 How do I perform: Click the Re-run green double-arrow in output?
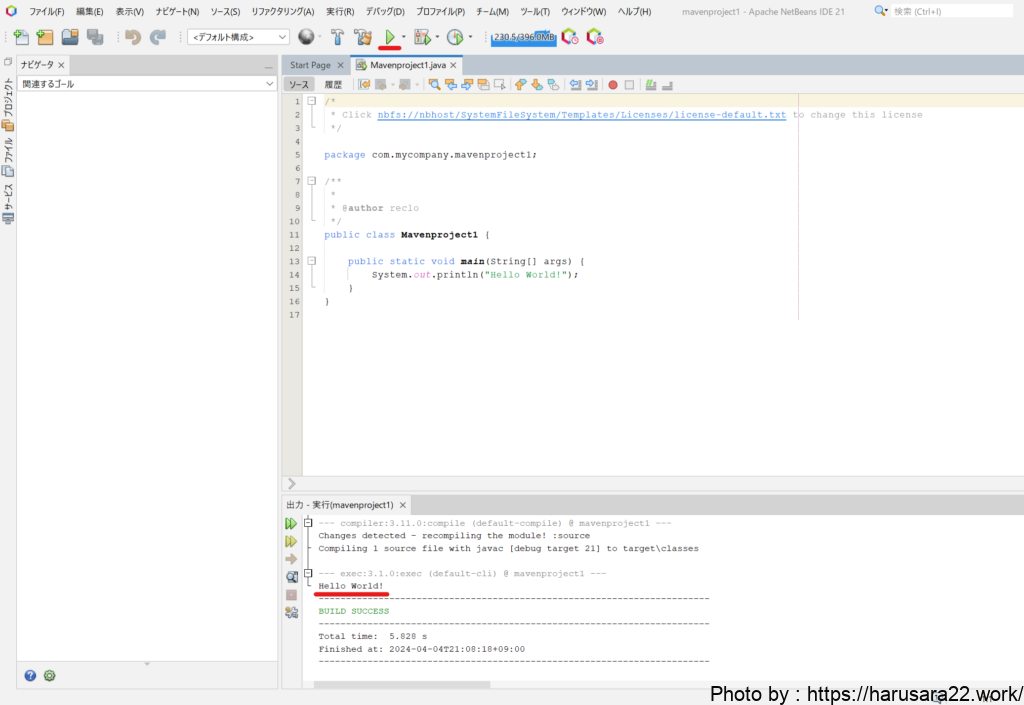tap(291, 523)
